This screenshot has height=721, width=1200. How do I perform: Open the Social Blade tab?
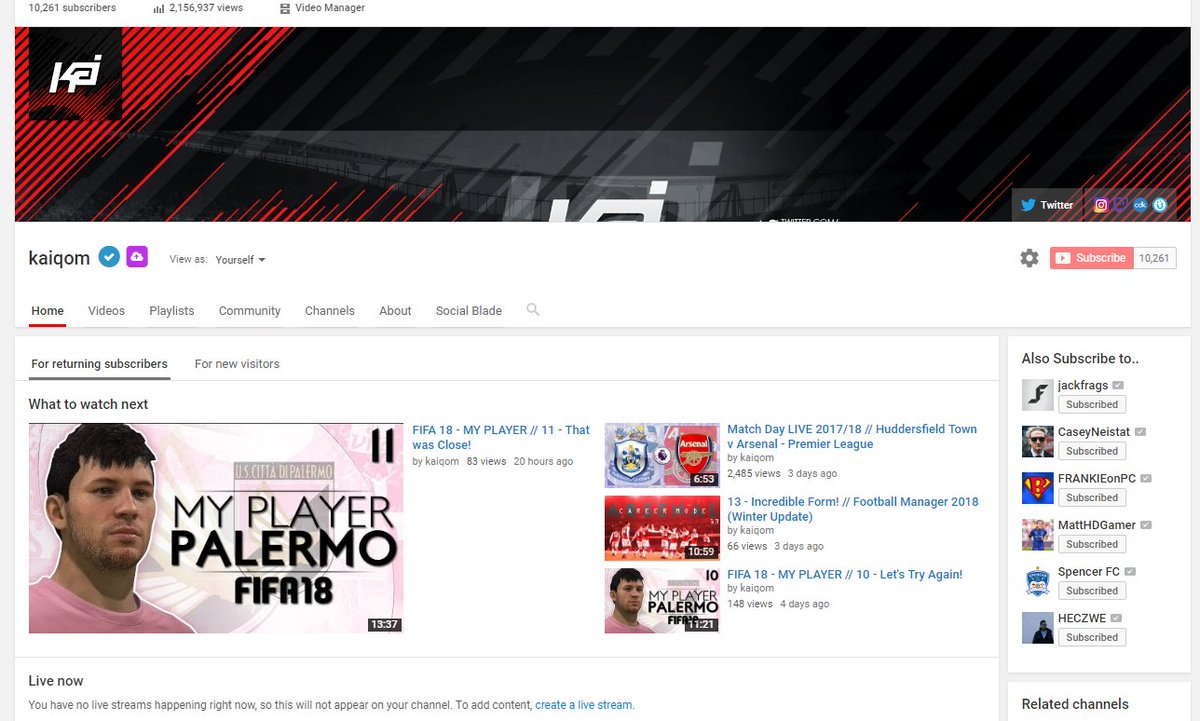[x=469, y=311]
